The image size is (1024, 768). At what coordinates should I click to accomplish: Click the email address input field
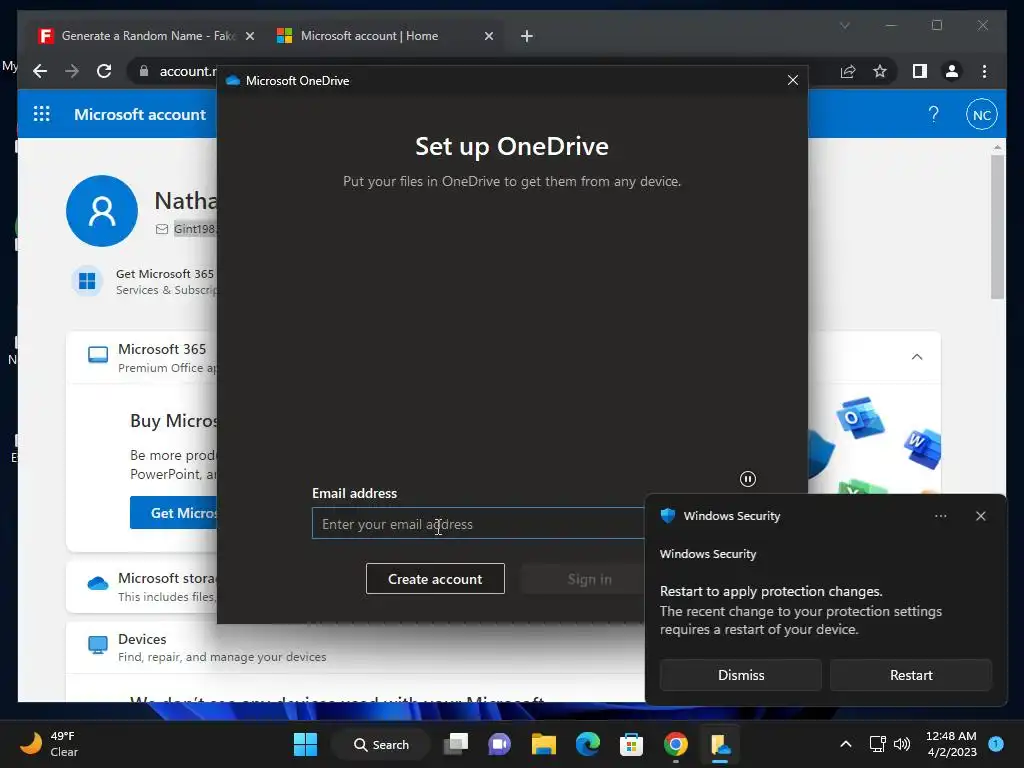coord(478,524)
